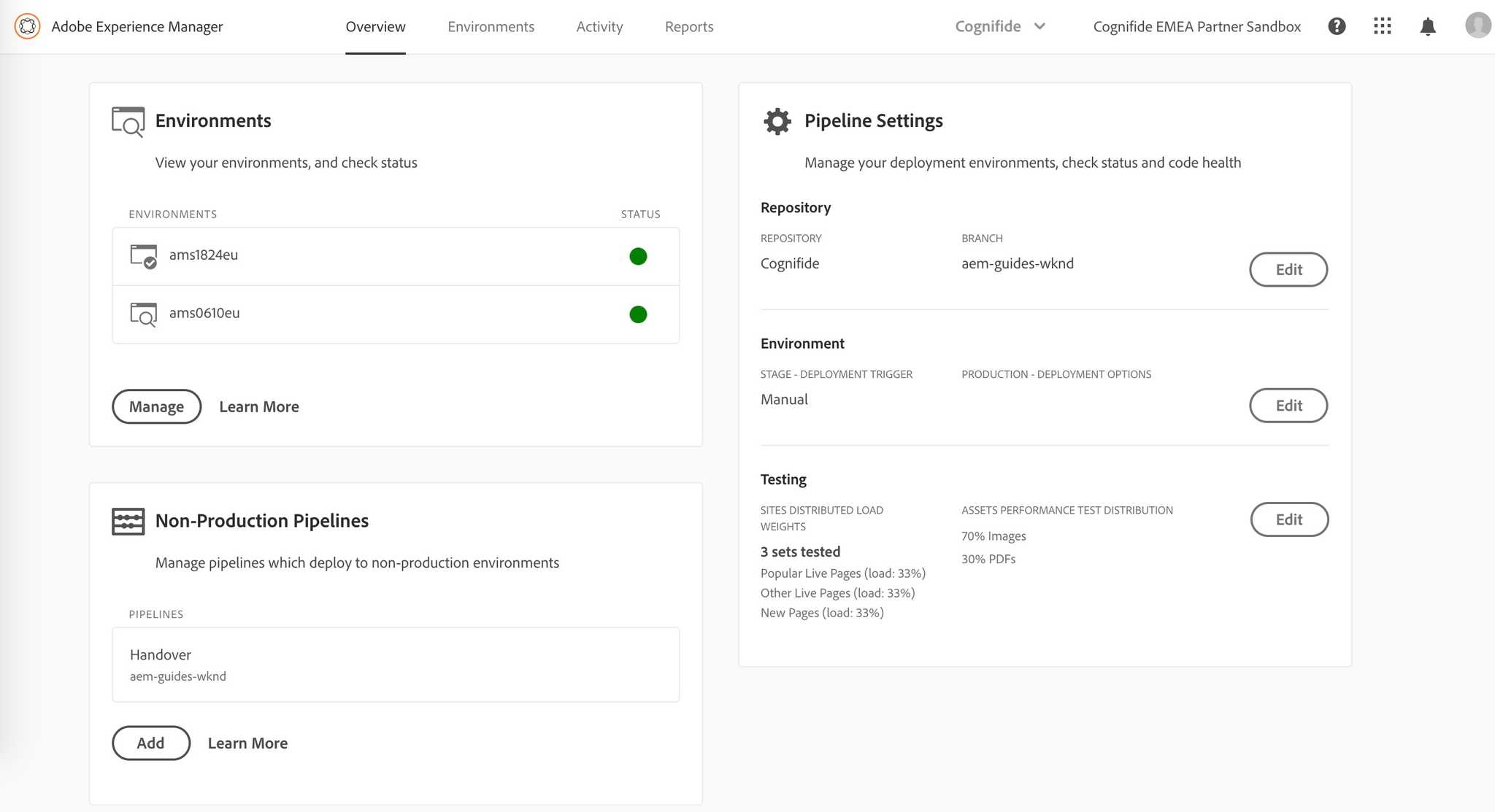
Task: Open the user profile avatar
Action: coord(1478,25)
